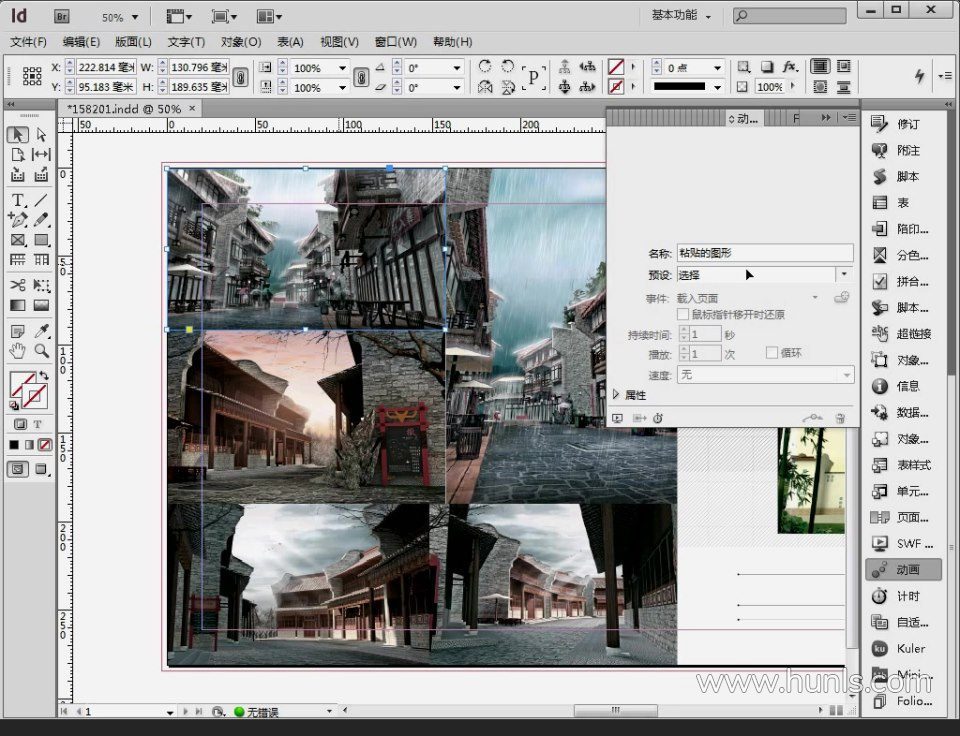Click the Direct Selection white arrow tool
The width and height of the screenshot is (960, 736).
tap(42, 135)
